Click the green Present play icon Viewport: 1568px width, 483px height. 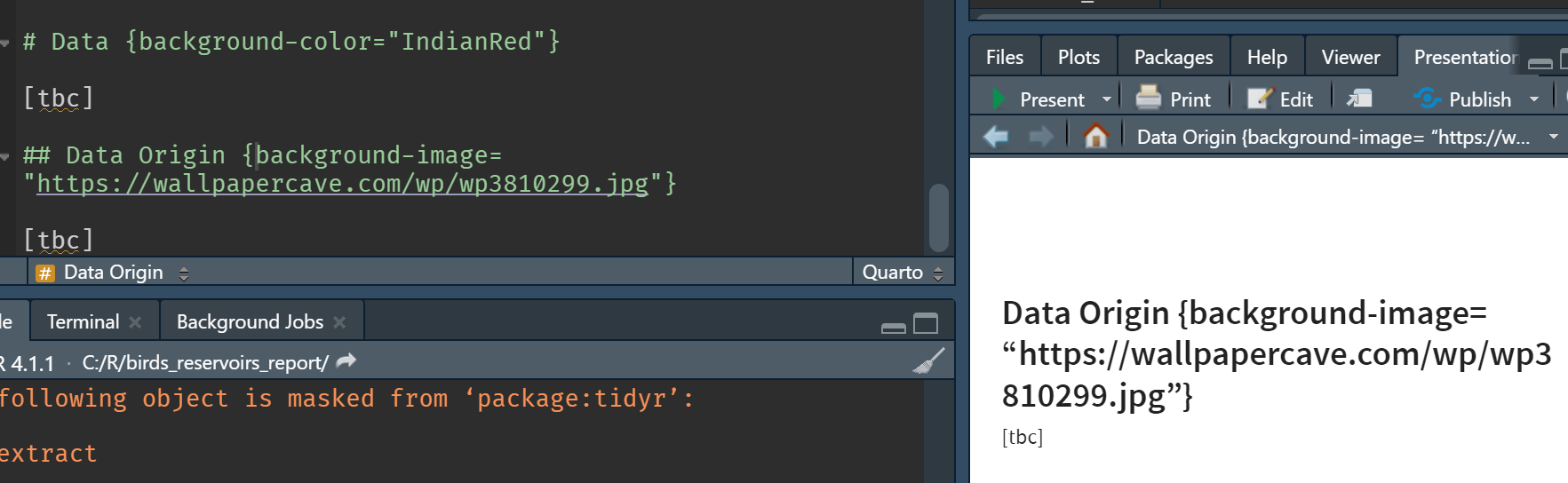coord(998,99)
